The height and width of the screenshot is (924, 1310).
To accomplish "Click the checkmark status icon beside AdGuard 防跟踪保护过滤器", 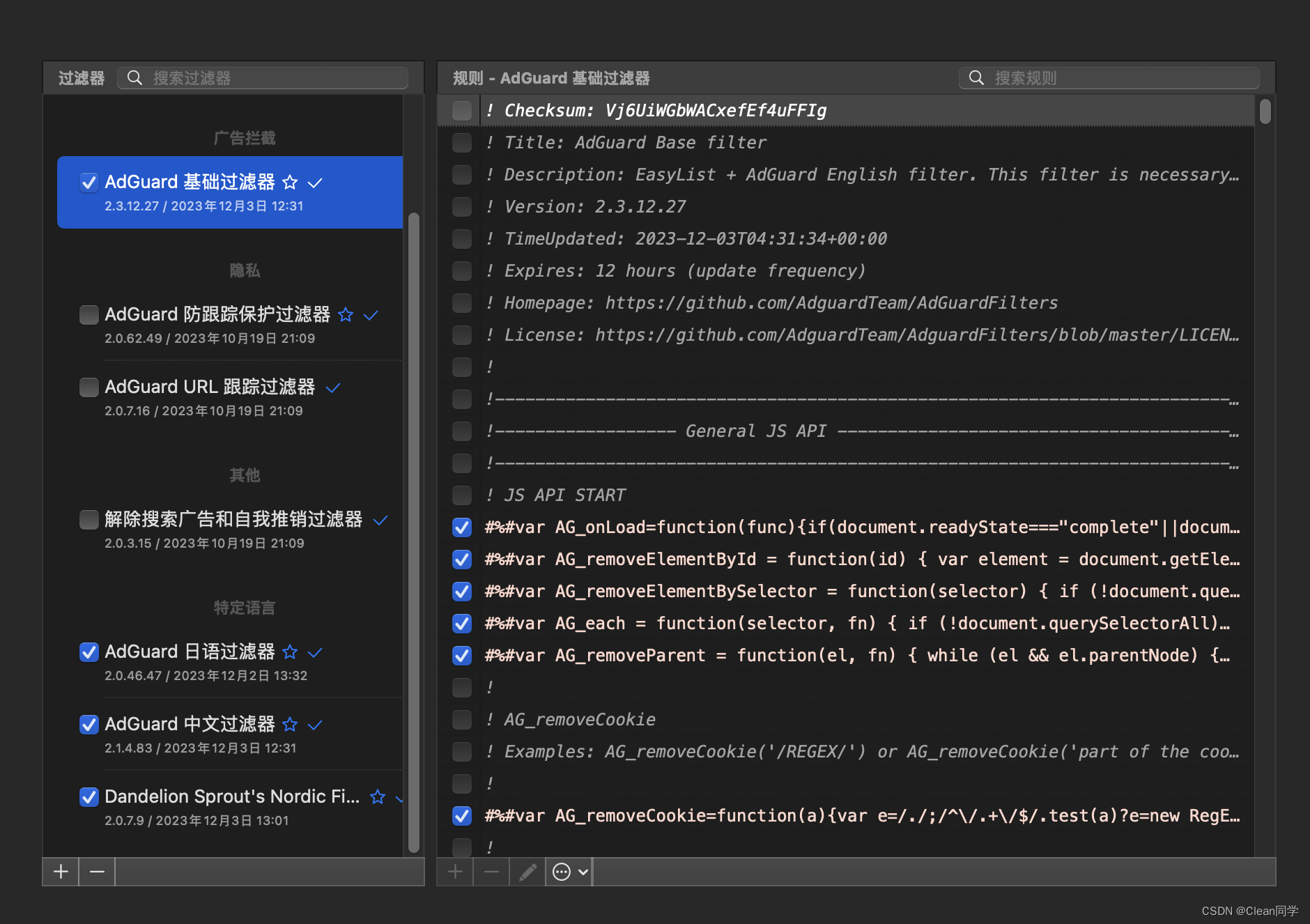I will (x=371, y=315).
